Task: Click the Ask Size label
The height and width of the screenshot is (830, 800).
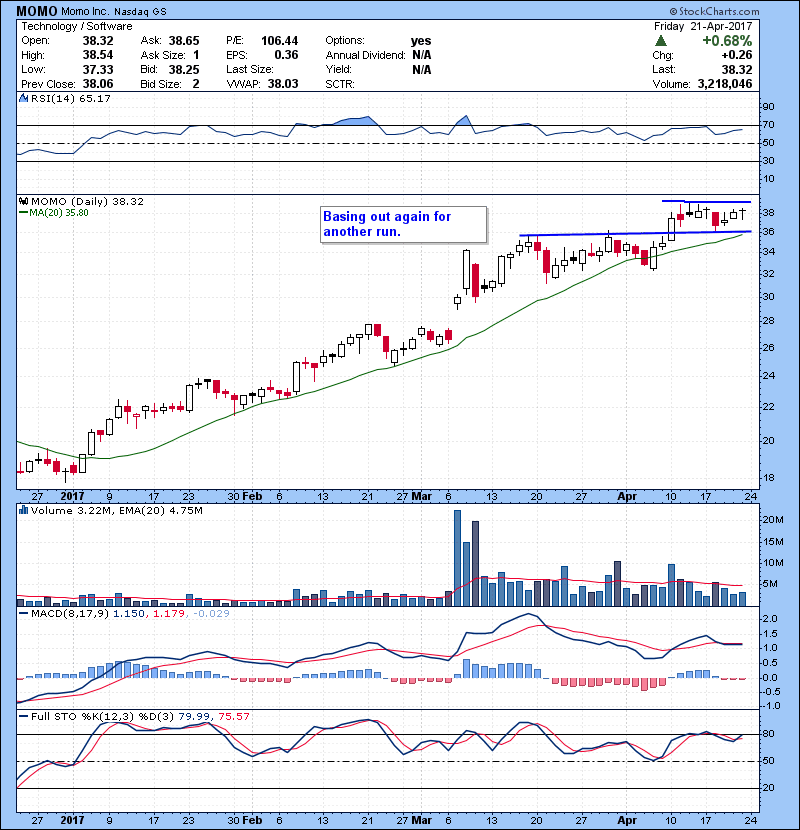Action: 163,55
